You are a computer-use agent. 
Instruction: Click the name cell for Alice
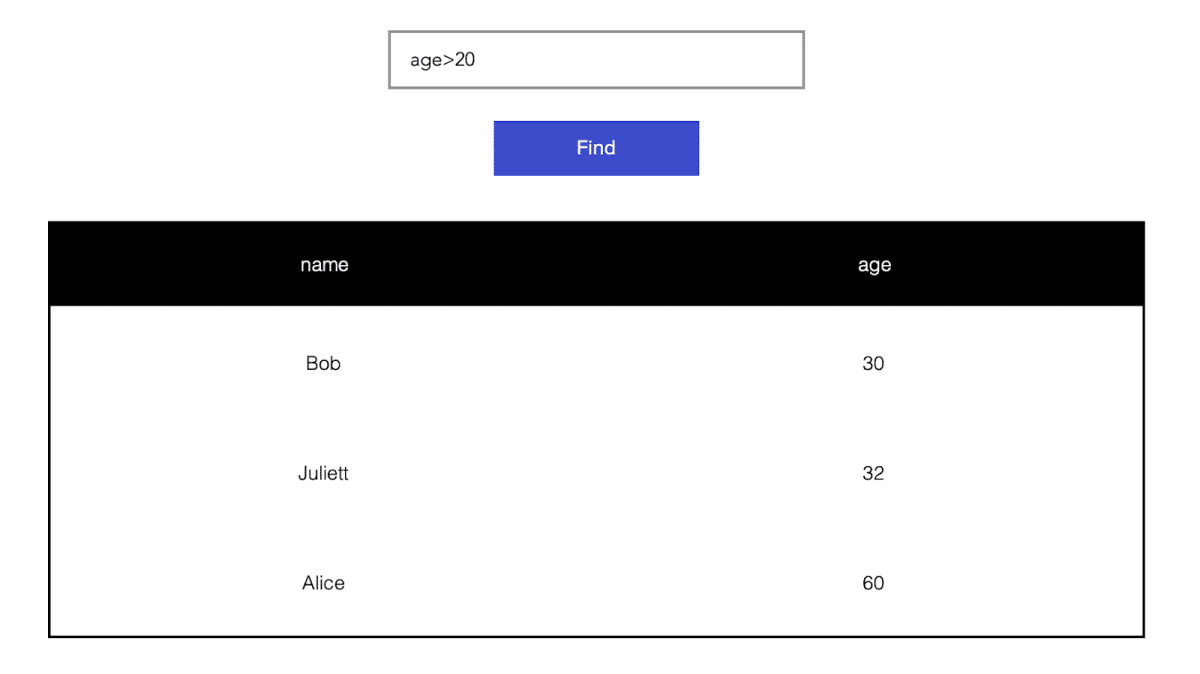pos(324,583)
